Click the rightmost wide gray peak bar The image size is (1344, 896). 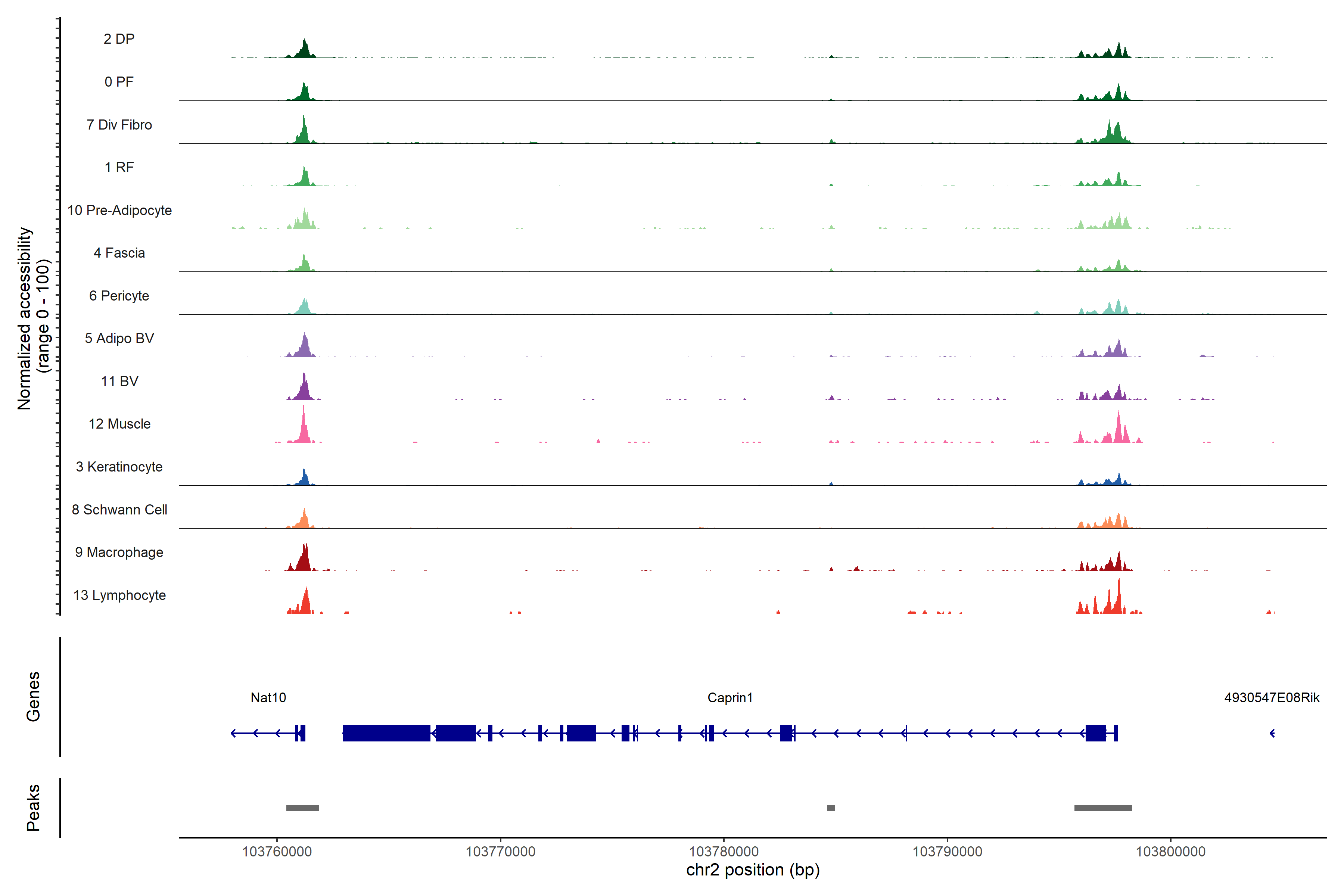tap(1103, 808)
